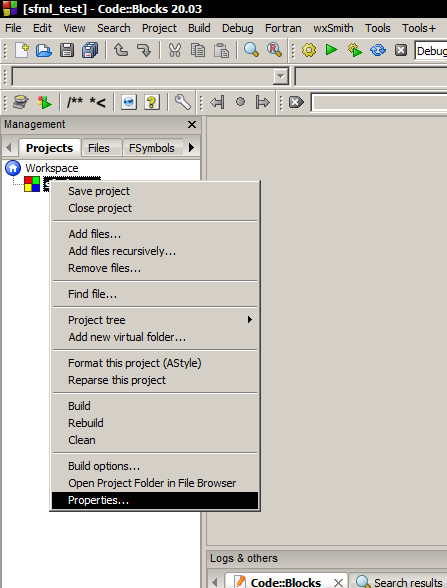Open the Tools+ menu
This screenshot has width=447, height=588.
pos(419,28)
